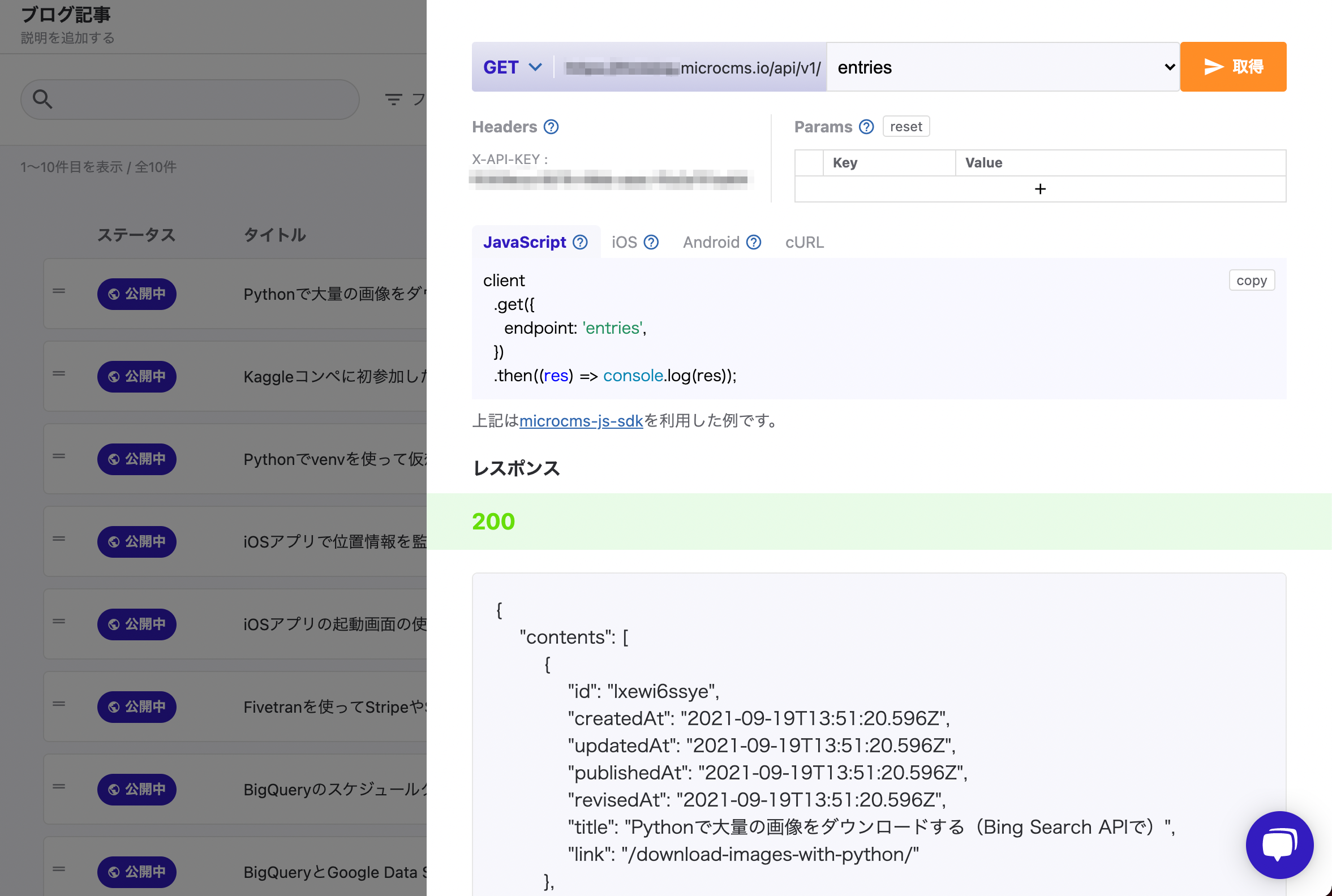Click the reset params button
Screen dimensions: 1332x896
click(x=905, y=126)
